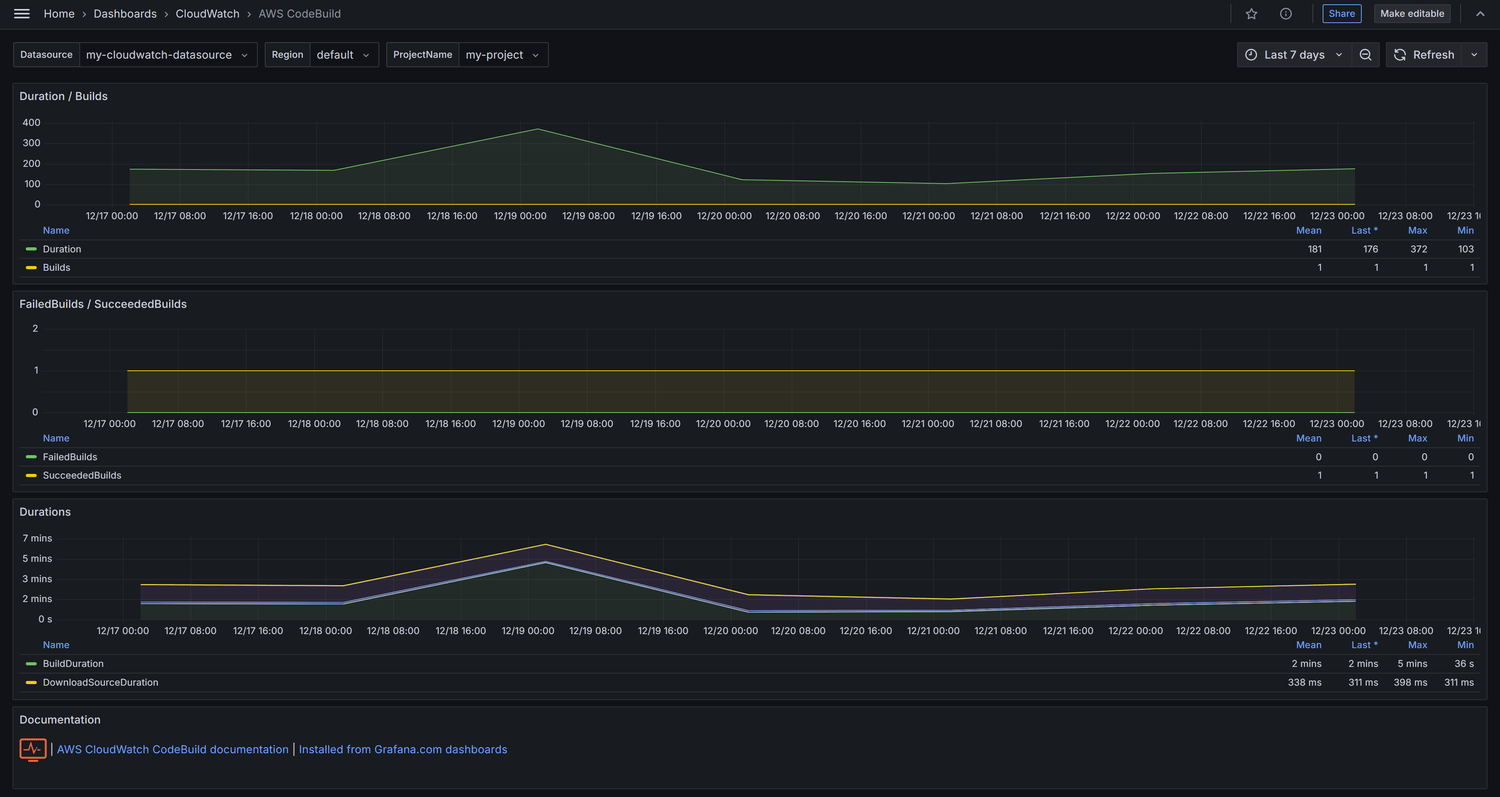Click the yellow Builds legend color swatch
Viewport: 1500px width, 797px height.
(x=31, y=268)
